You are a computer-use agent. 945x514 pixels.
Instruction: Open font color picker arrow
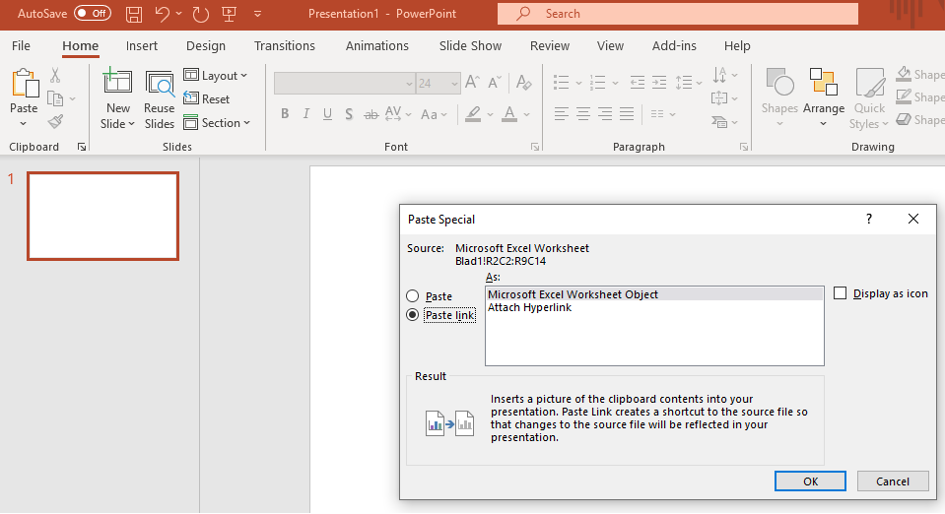click(526, 114)
